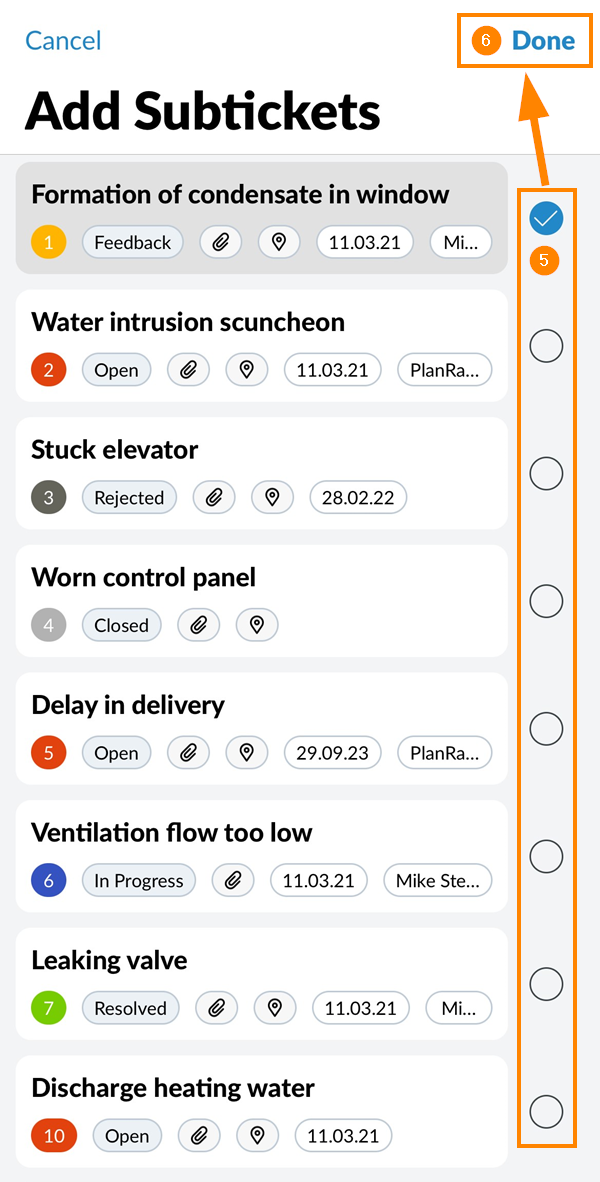Tap the Cancel link
This screenshot has width=600, height=1182.
63,41
